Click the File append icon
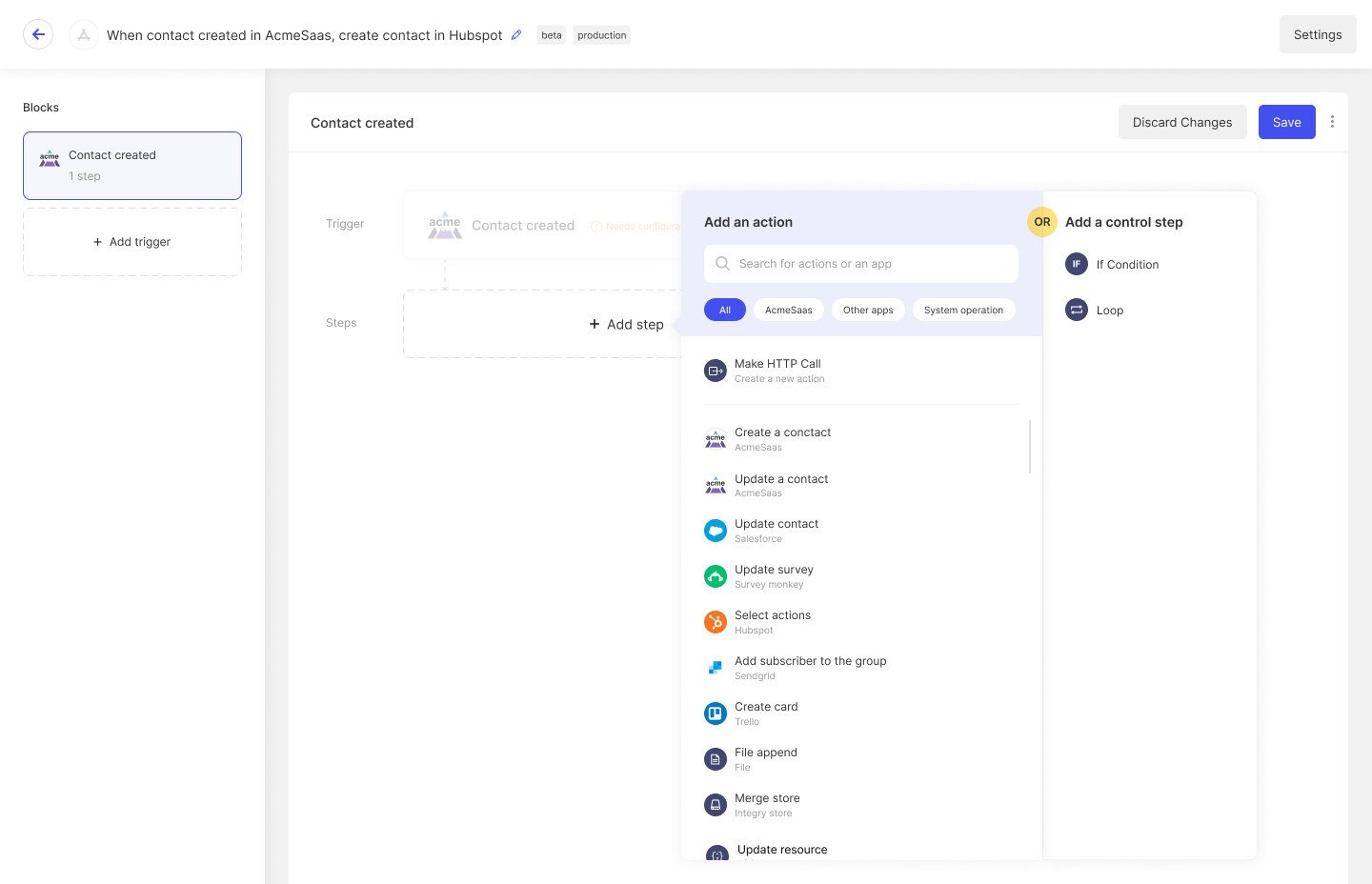Image resolution: width=1372 pixels, height=884 pixels. click(x=716, y=759)
